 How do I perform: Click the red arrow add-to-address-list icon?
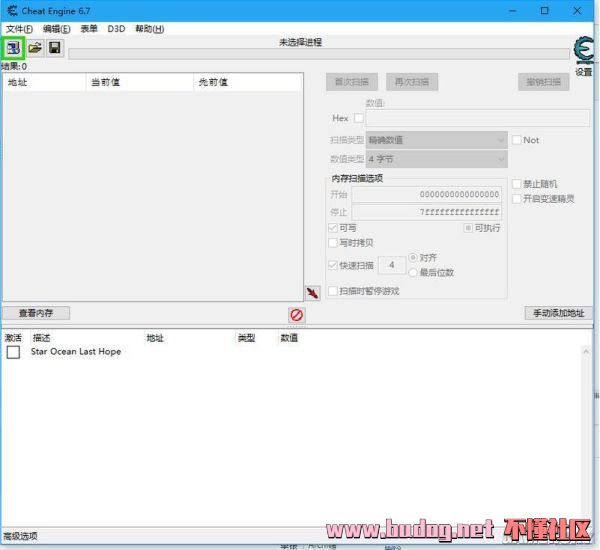[x=313, y=294]
